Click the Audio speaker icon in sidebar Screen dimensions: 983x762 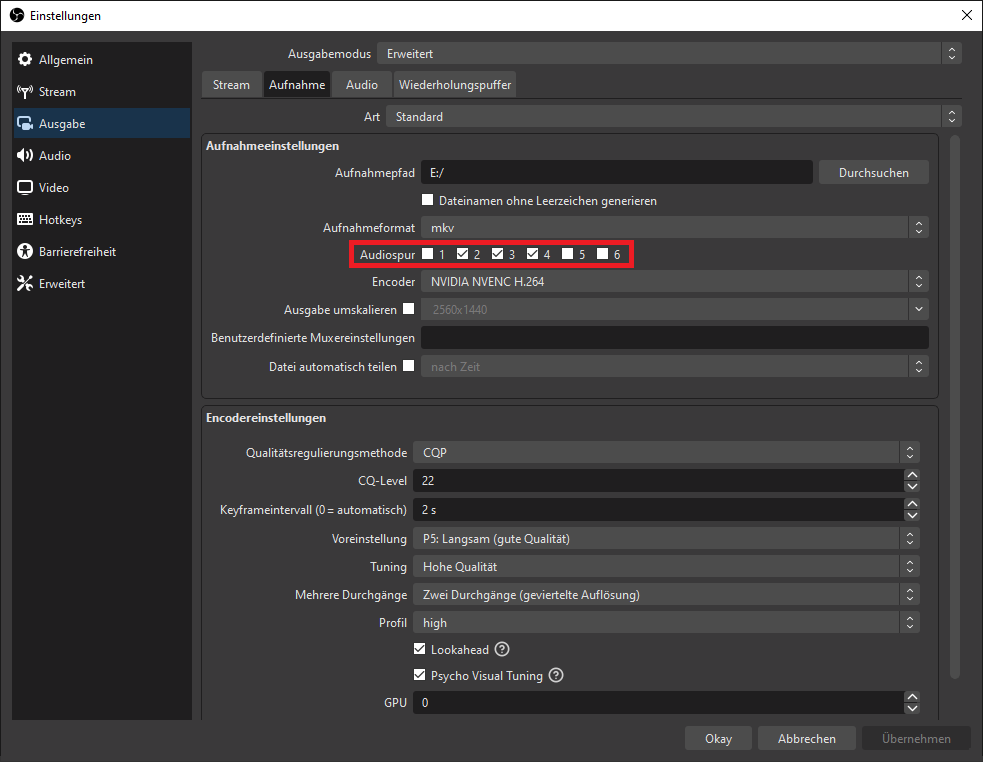click(25, 156)
